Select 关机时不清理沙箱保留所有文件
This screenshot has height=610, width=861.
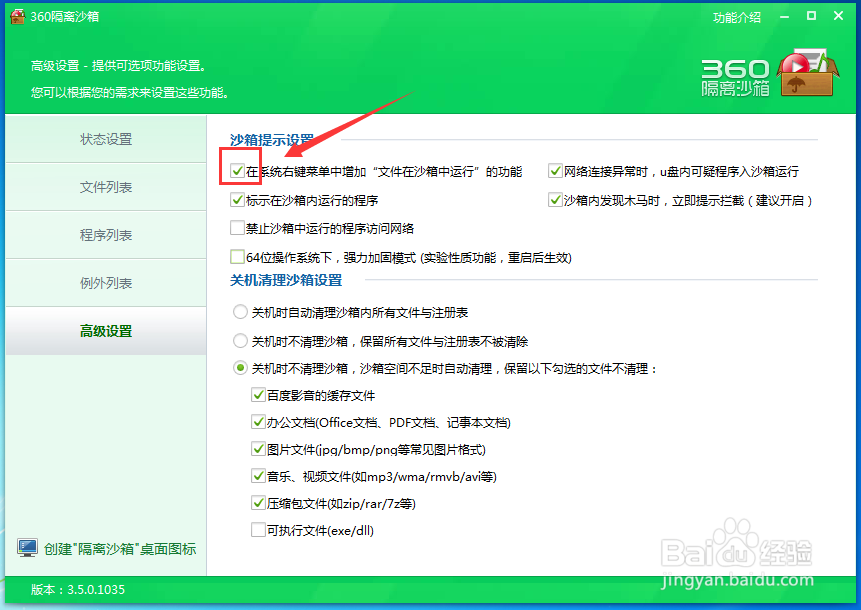coord(240,339)
